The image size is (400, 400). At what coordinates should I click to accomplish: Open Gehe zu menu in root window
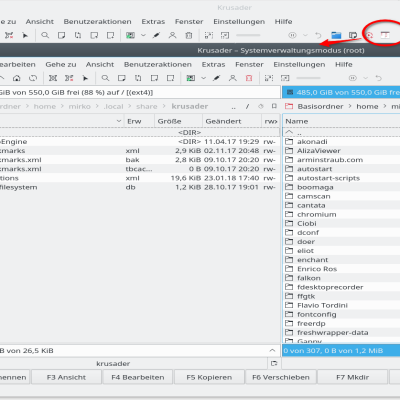61,64
